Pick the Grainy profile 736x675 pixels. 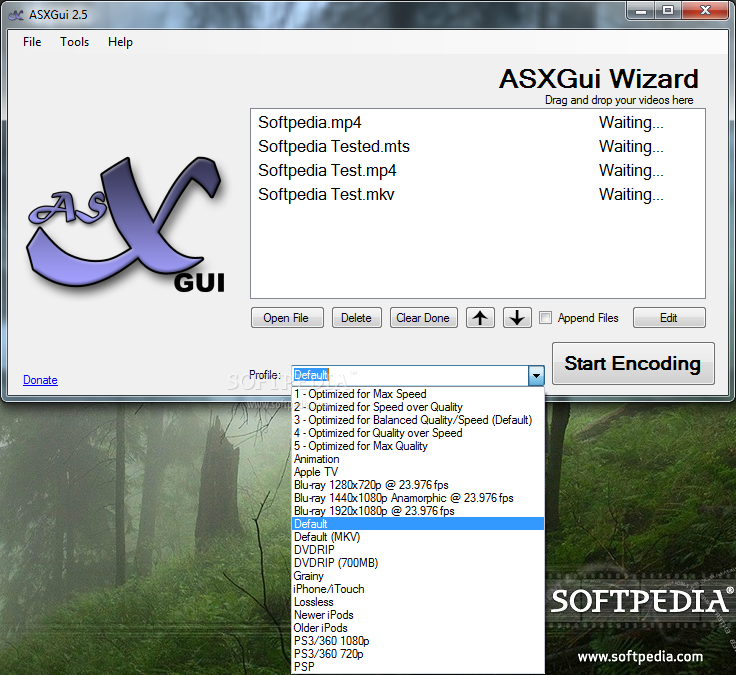(418, 576)
